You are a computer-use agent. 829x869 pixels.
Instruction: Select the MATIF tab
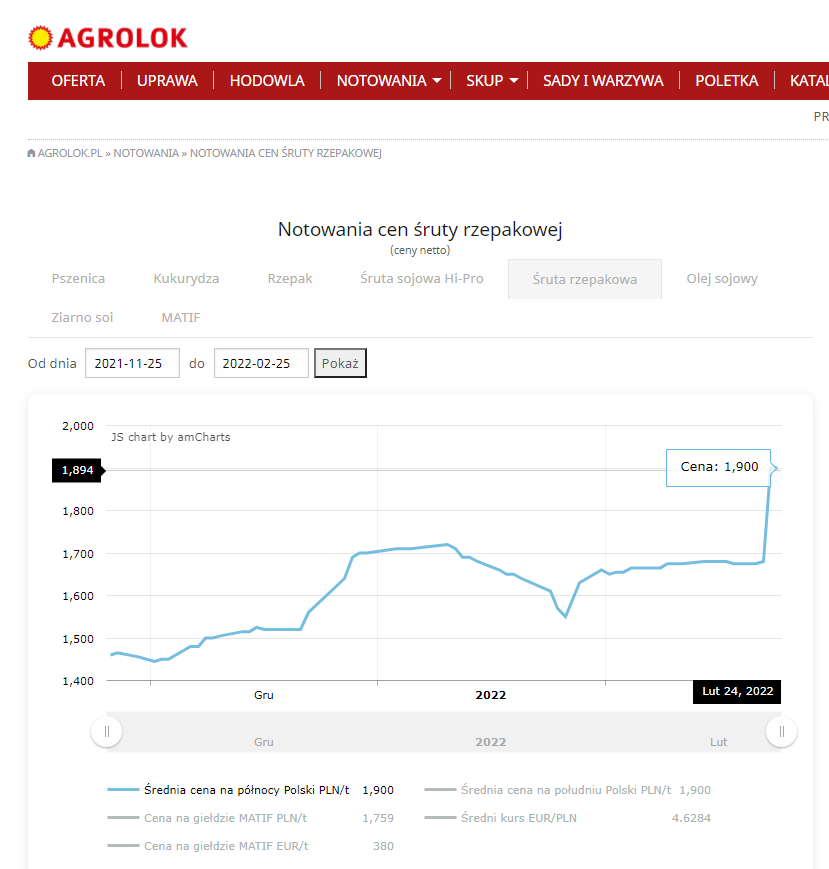pyautogui.click(x=181, y=317)
